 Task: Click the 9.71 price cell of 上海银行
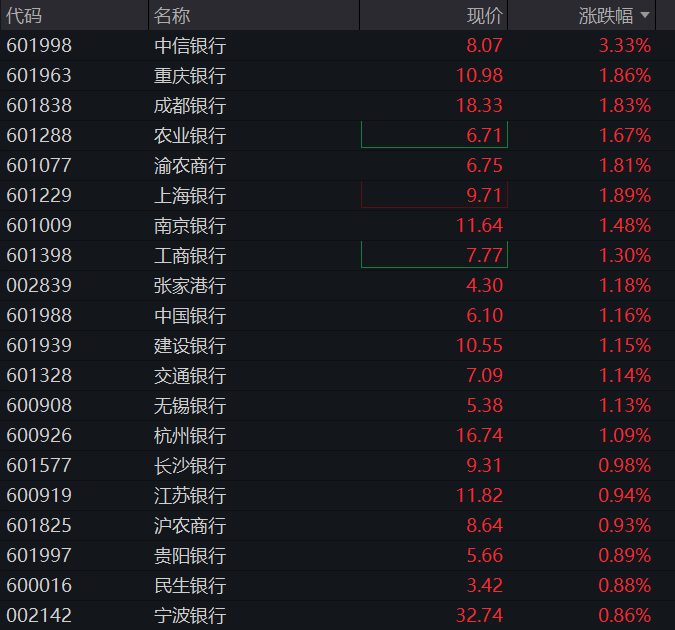[434, 195]
